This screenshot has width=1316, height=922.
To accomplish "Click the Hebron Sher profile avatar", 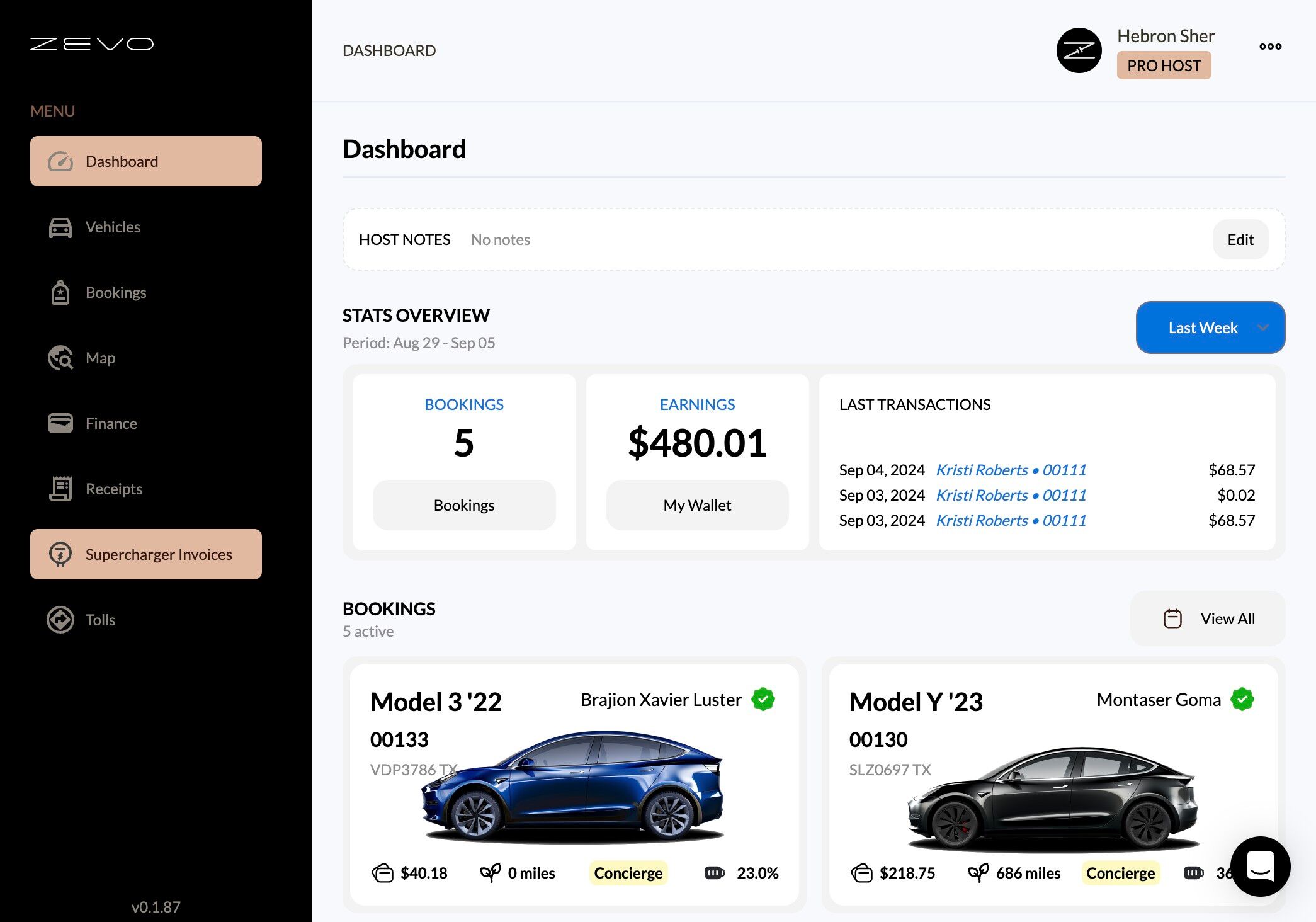I will tap(1079, 50).
